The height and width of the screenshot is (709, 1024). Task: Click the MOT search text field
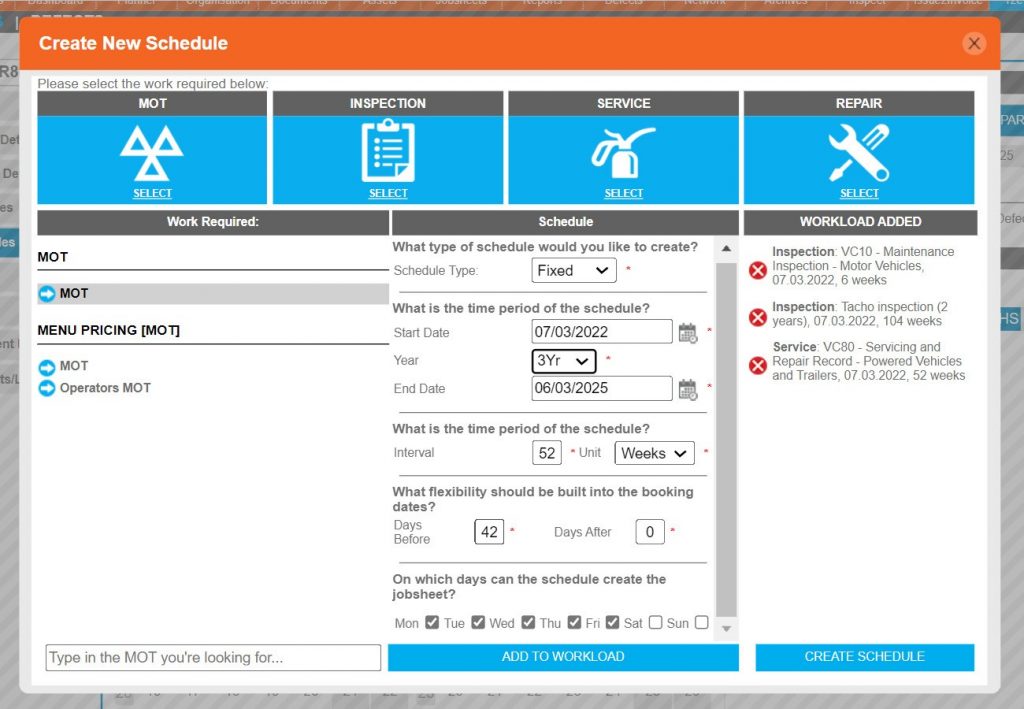[211, 657]
